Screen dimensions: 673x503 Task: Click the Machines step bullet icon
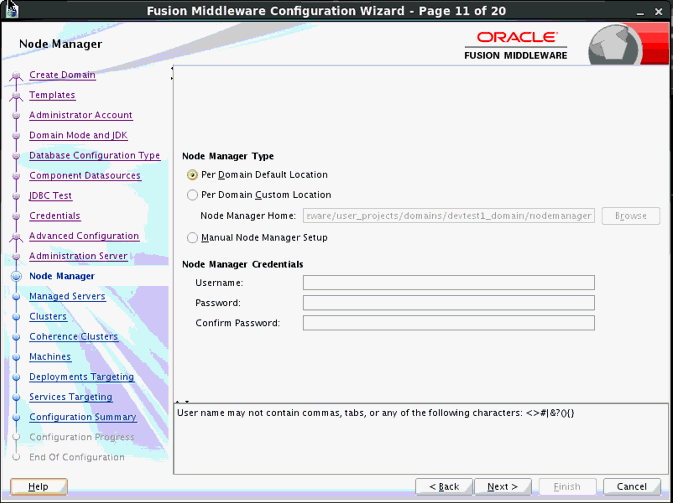(16, 357)
